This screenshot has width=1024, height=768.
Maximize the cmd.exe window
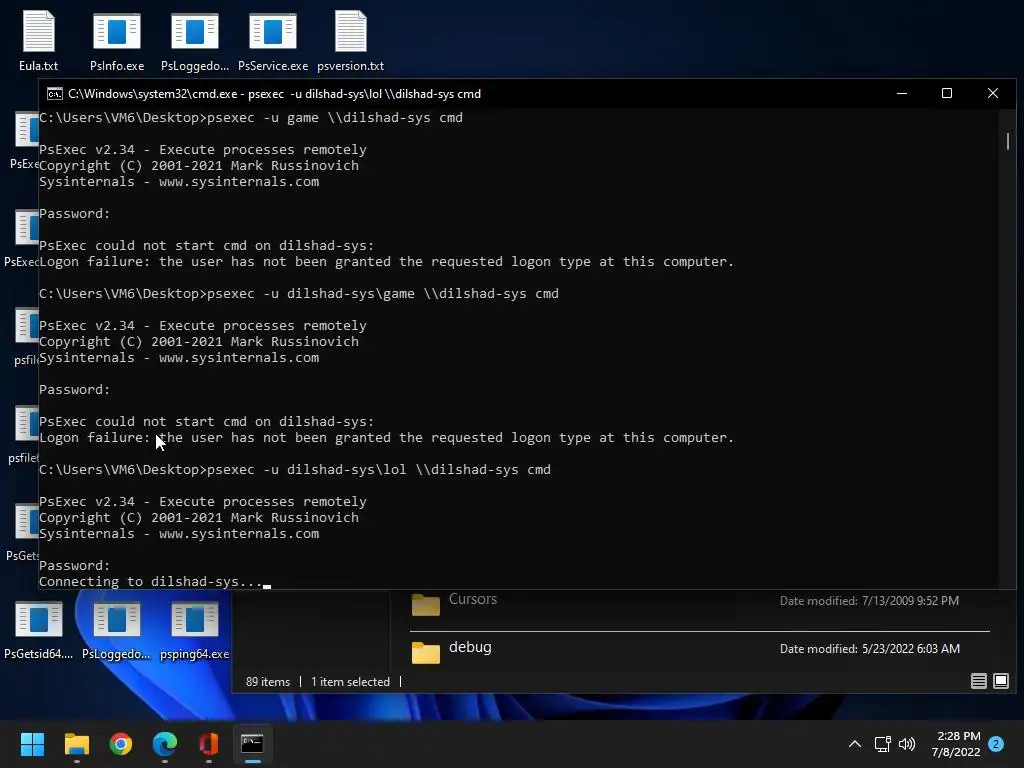coord(946,93)
